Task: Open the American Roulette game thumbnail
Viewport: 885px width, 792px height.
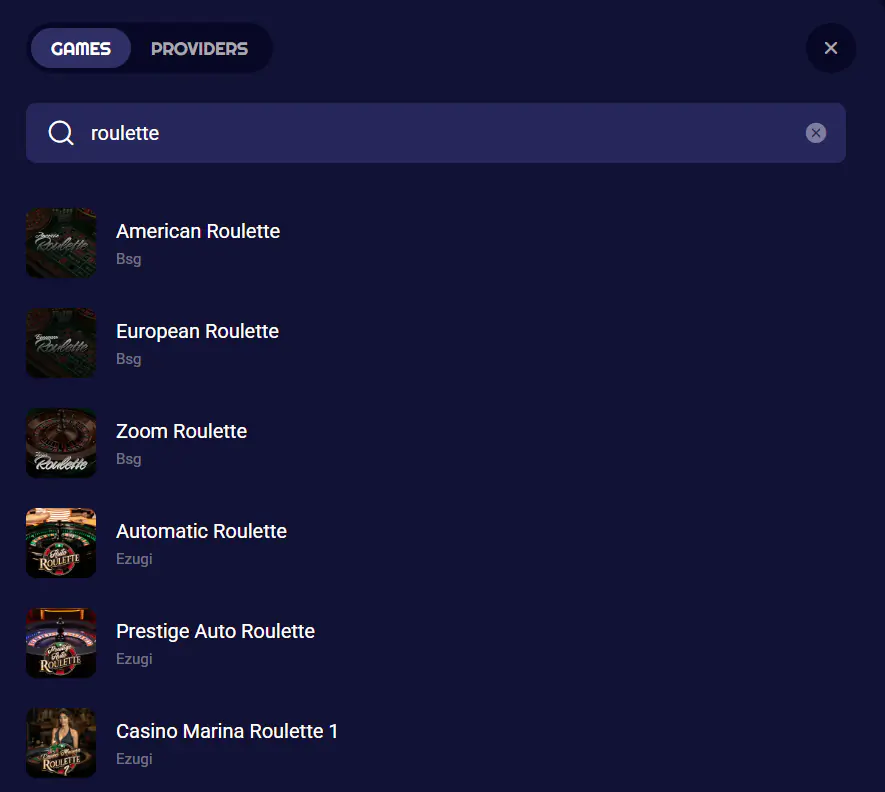Action: tap(61, 243)
